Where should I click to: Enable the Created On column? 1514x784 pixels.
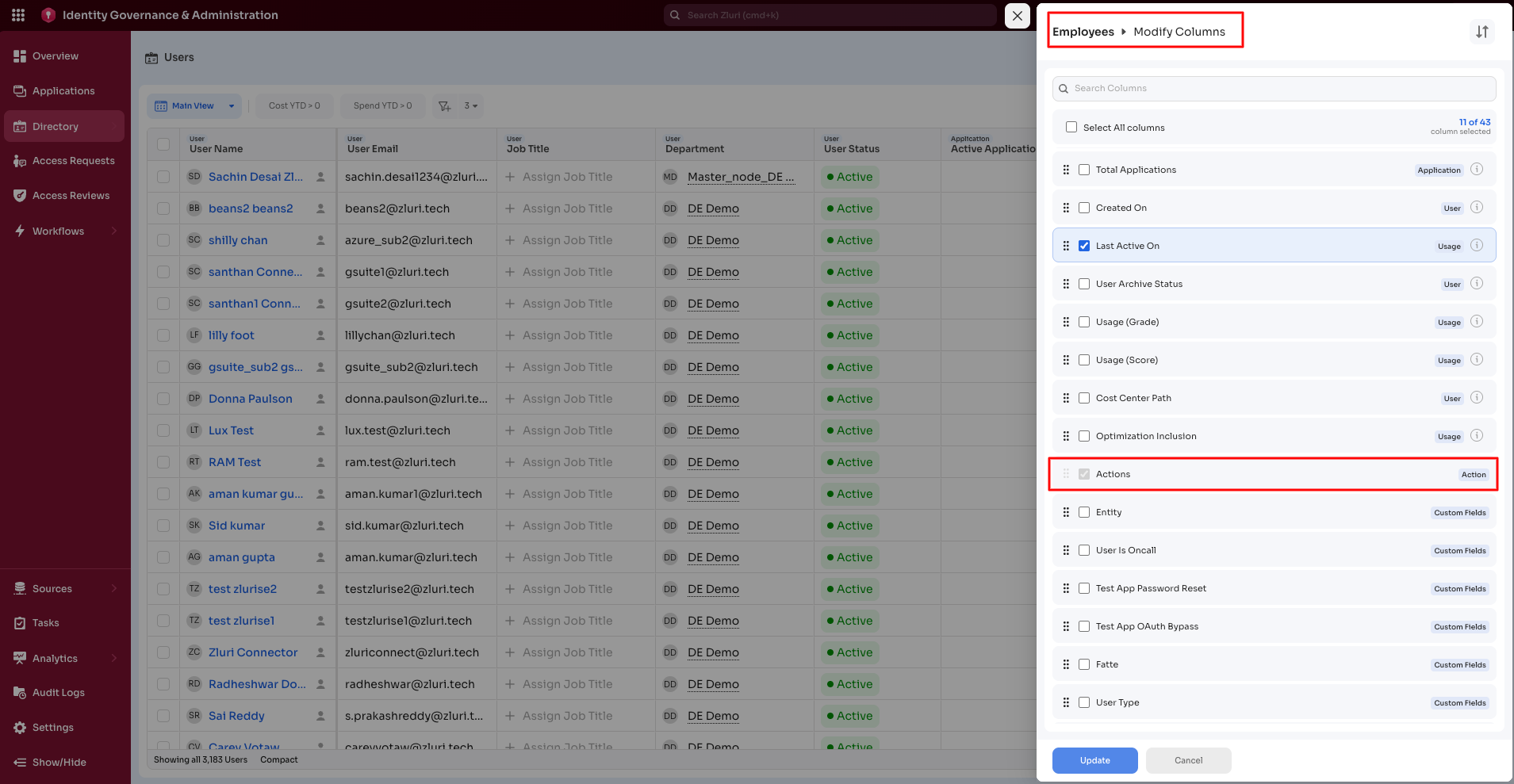pos(1084,207)
